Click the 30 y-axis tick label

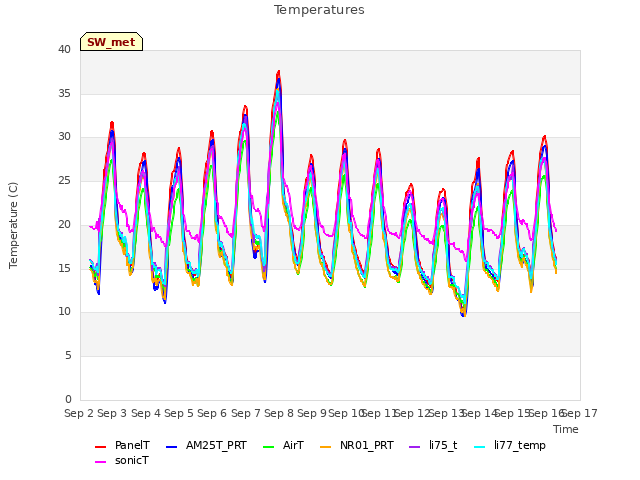64,137
